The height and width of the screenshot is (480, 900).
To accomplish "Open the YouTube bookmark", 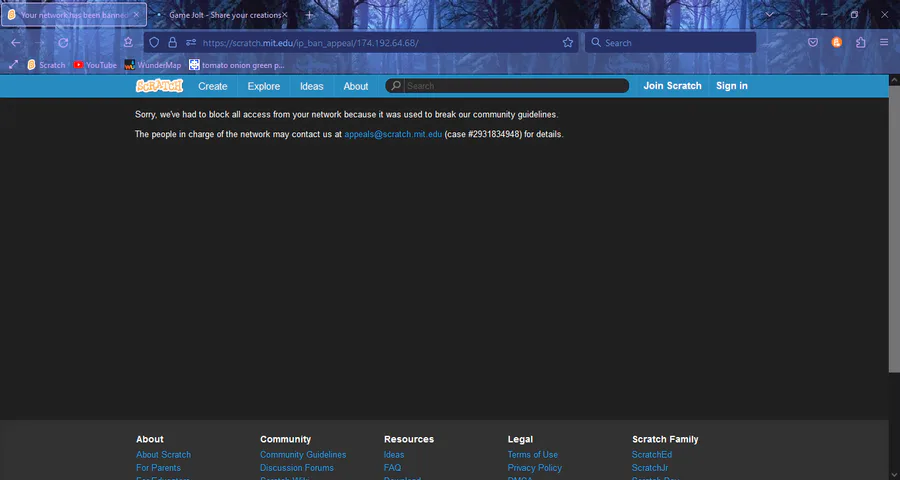I will [95, 65].
